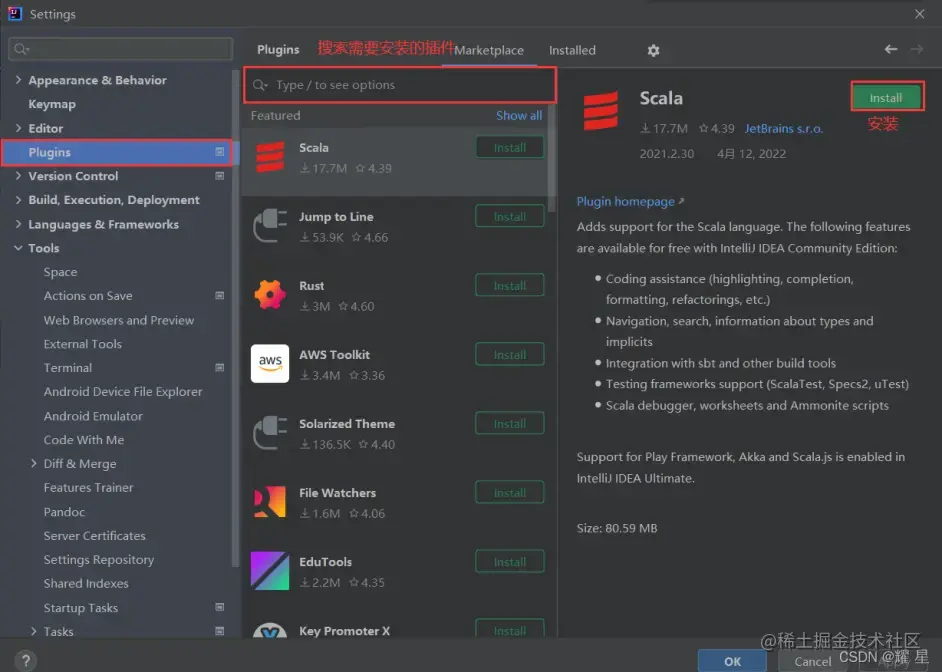Click the plugin search input field
Viewport: 942px width, 672px height.
coord(400,85)
